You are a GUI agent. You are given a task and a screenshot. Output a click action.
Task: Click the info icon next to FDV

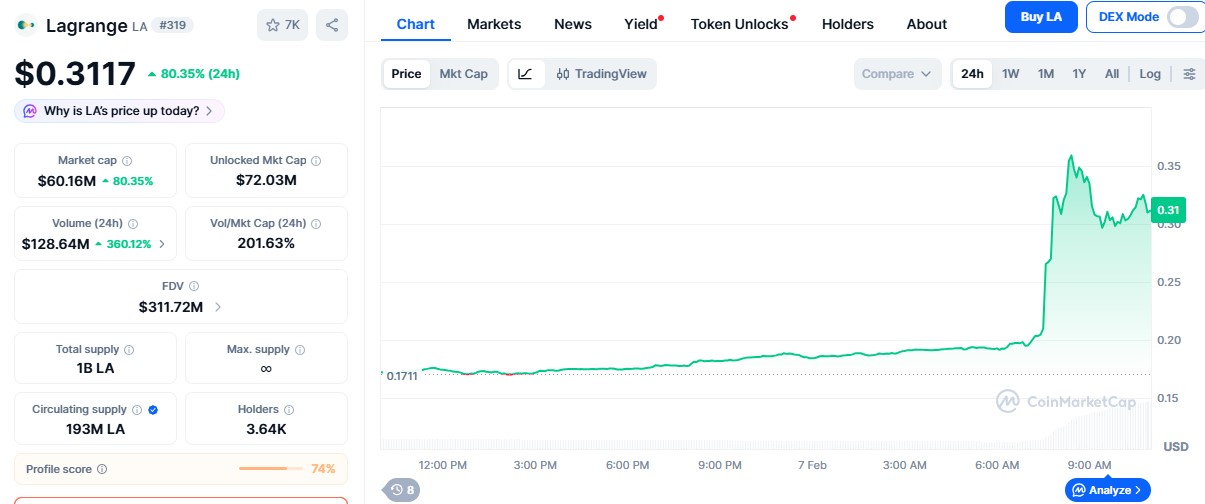194,286
